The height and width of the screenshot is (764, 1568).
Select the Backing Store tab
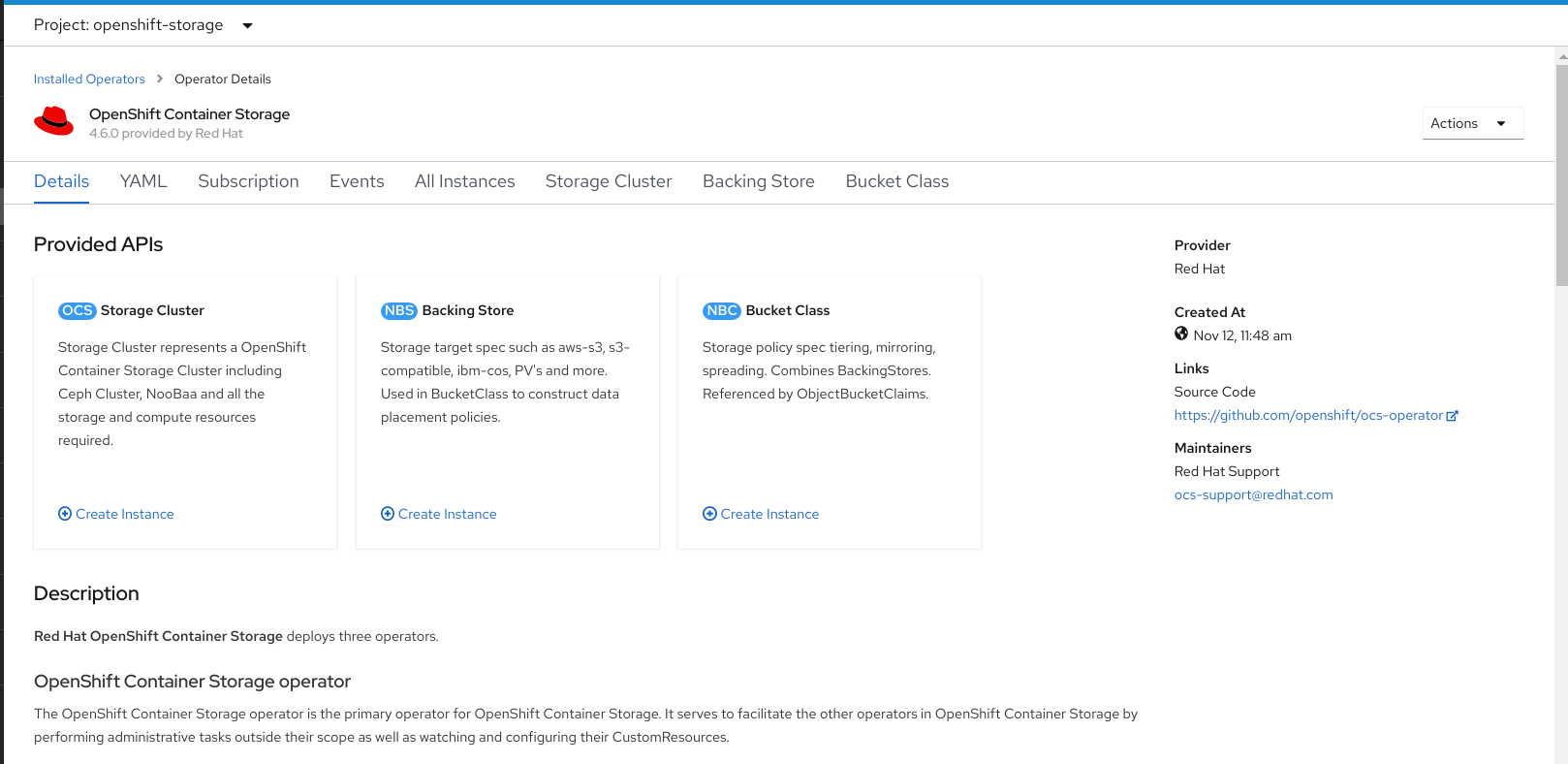pyautogui.click(x=758, y=181)
